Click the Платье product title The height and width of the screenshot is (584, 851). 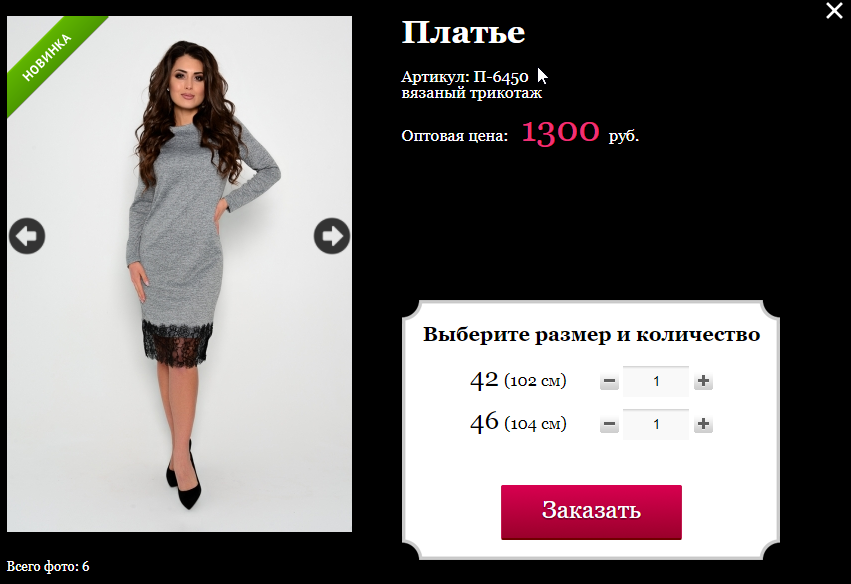463,33
